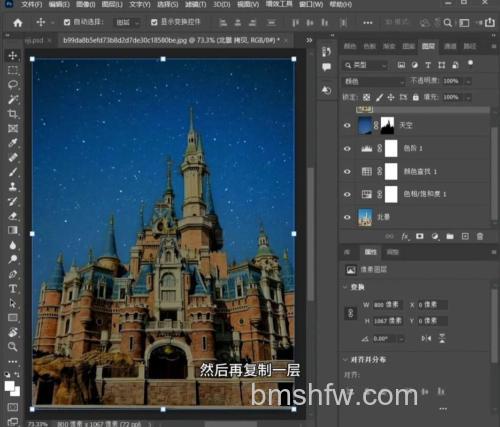The width and height of the screenshot is (500, 427).
Task: Collapse the 对齐并分布 section
Action: (x=346, y=360)
